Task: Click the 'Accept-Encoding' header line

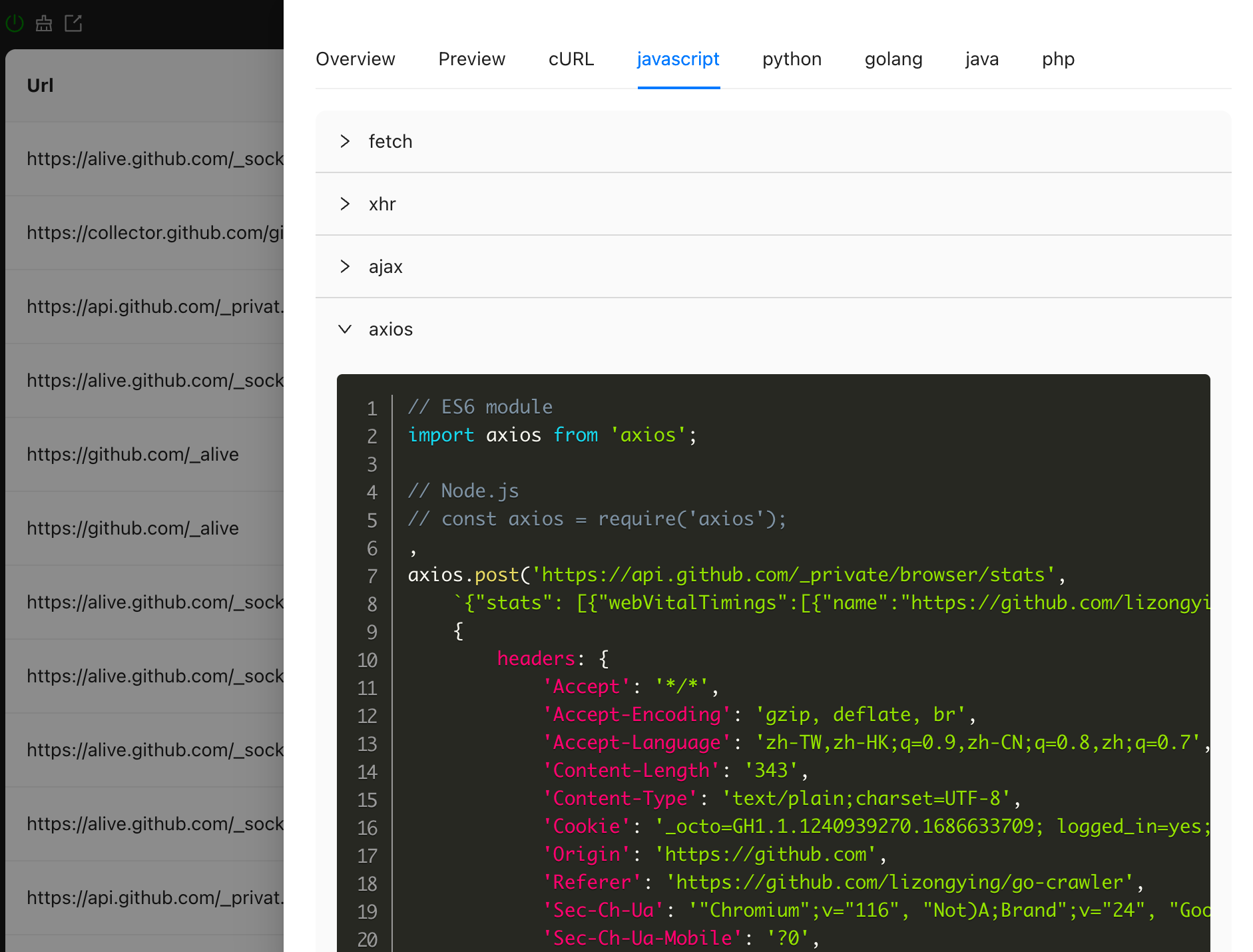Action: [x=760, y=715]
